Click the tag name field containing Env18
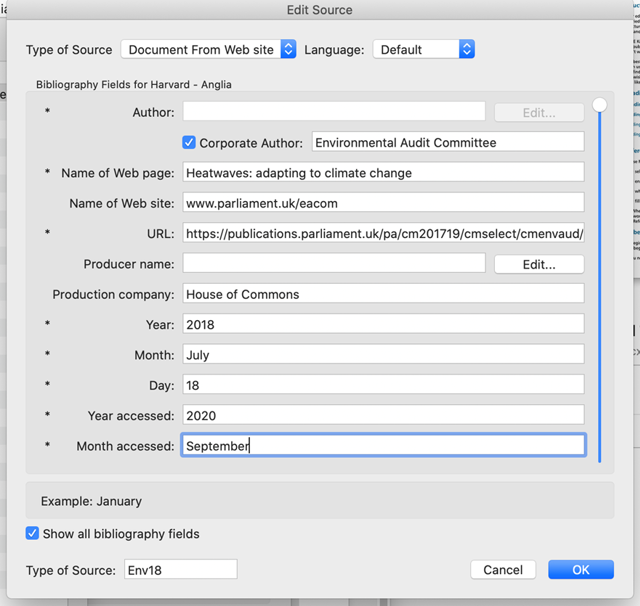This screenshot has width=640, height=606. point(180,569)
